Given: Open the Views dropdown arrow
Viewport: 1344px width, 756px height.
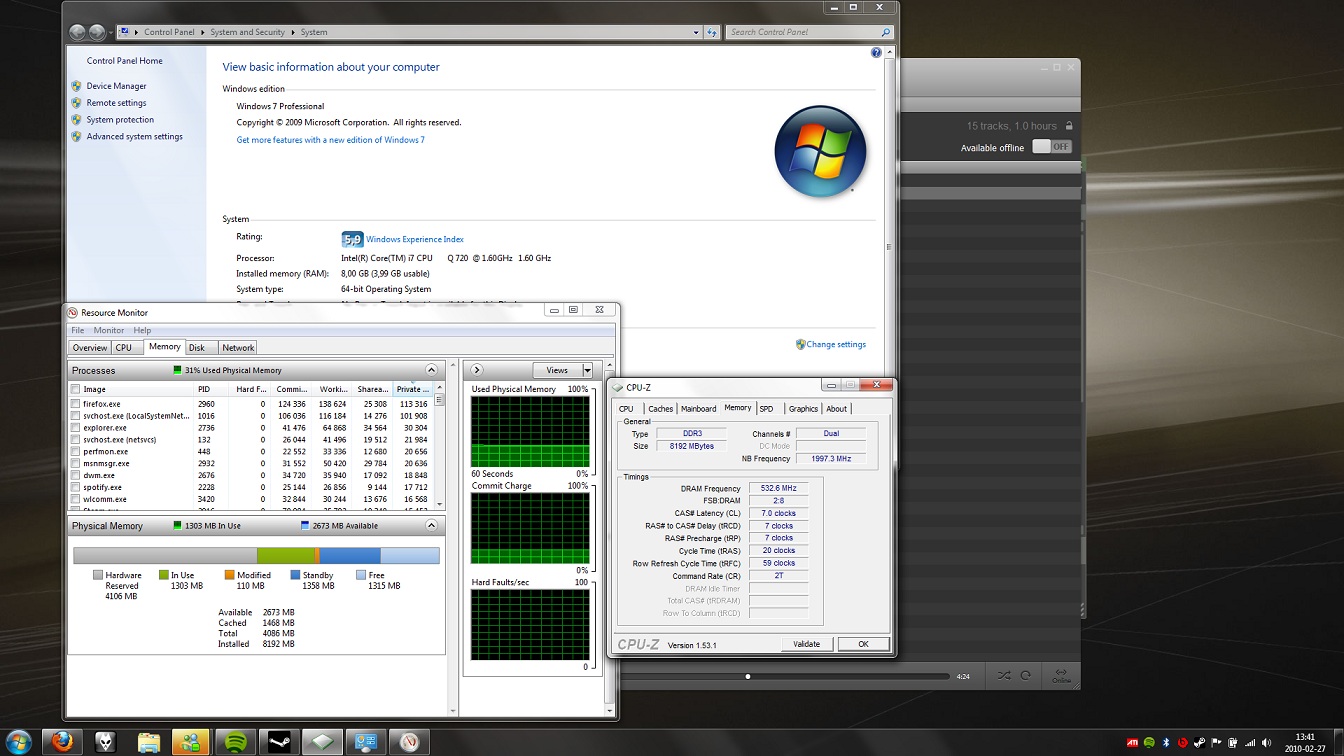Looking at the screenshot, I should tap(587, 370).
